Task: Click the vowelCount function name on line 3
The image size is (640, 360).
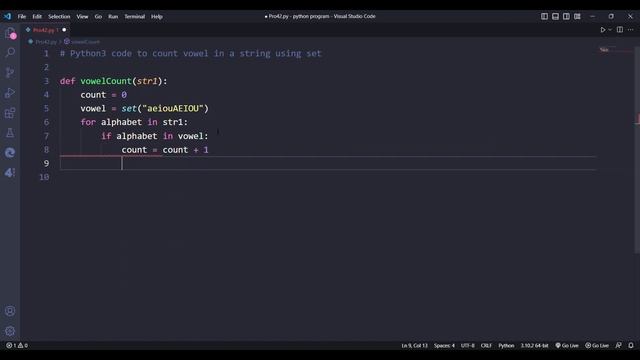Action: point(106,81)
